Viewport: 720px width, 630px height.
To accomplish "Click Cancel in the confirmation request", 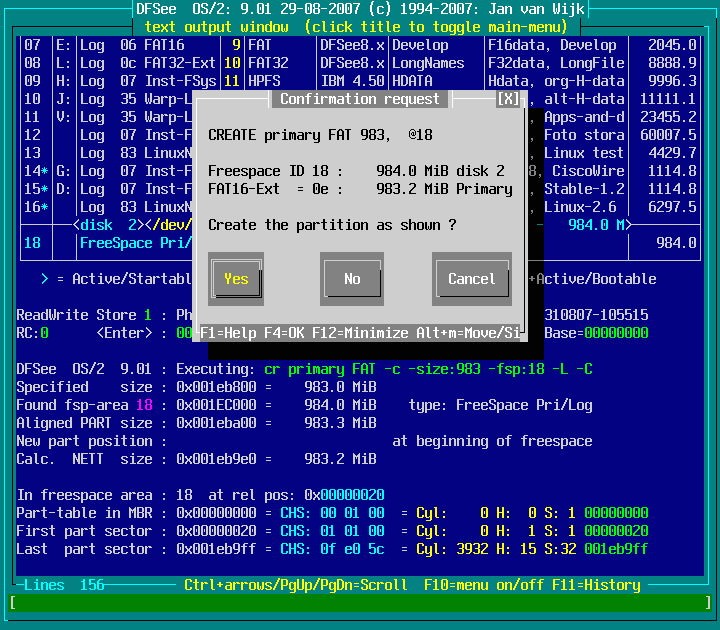I will pyautogui.click(x=471, y=279).
